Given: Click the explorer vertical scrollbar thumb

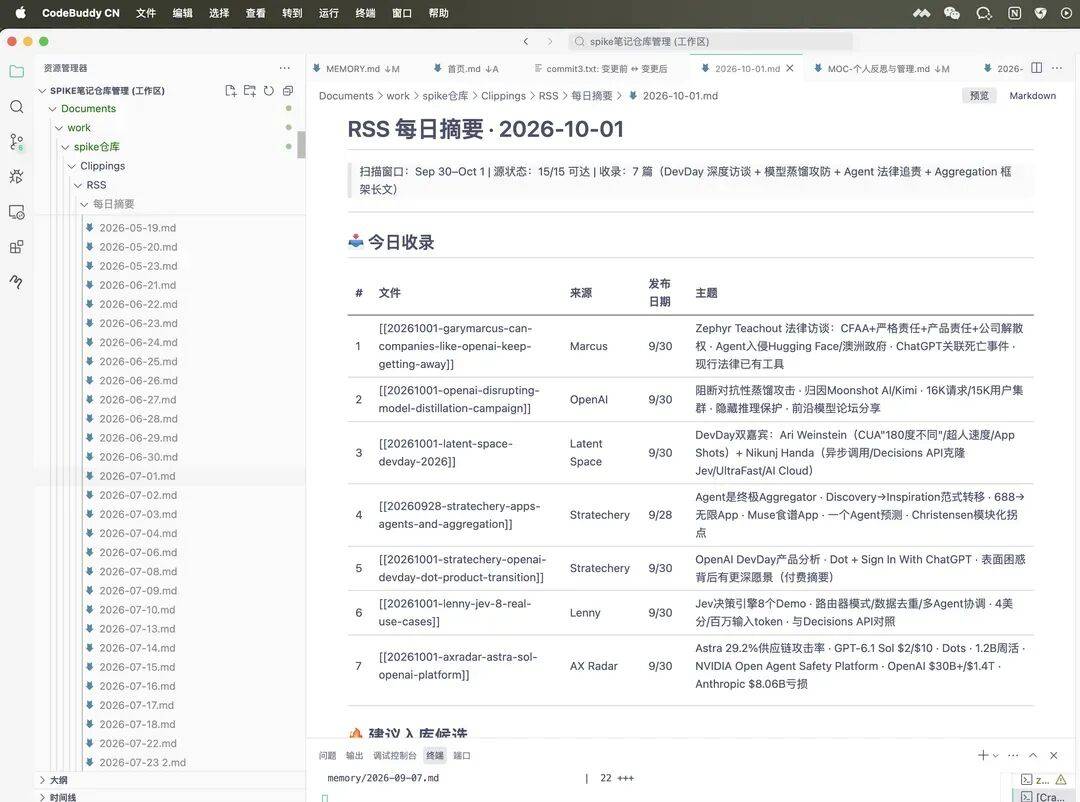Looking at the screenshot, I should 301,145.
